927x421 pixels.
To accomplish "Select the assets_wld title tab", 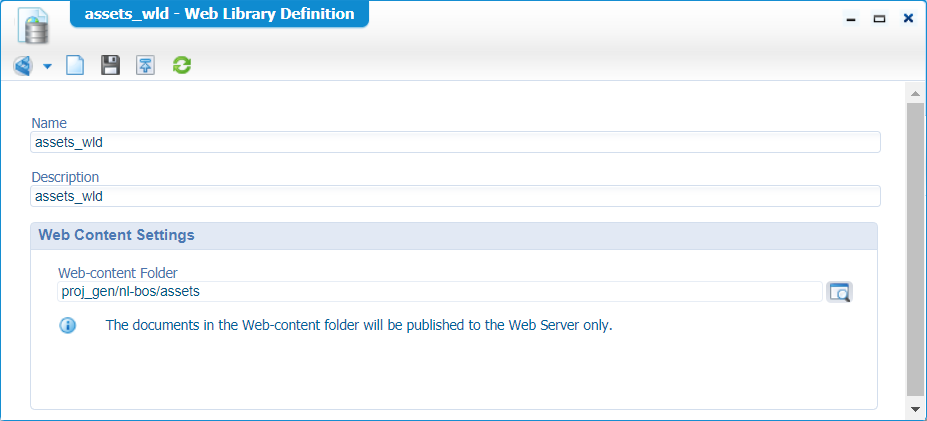I will (x=219, y=14).
